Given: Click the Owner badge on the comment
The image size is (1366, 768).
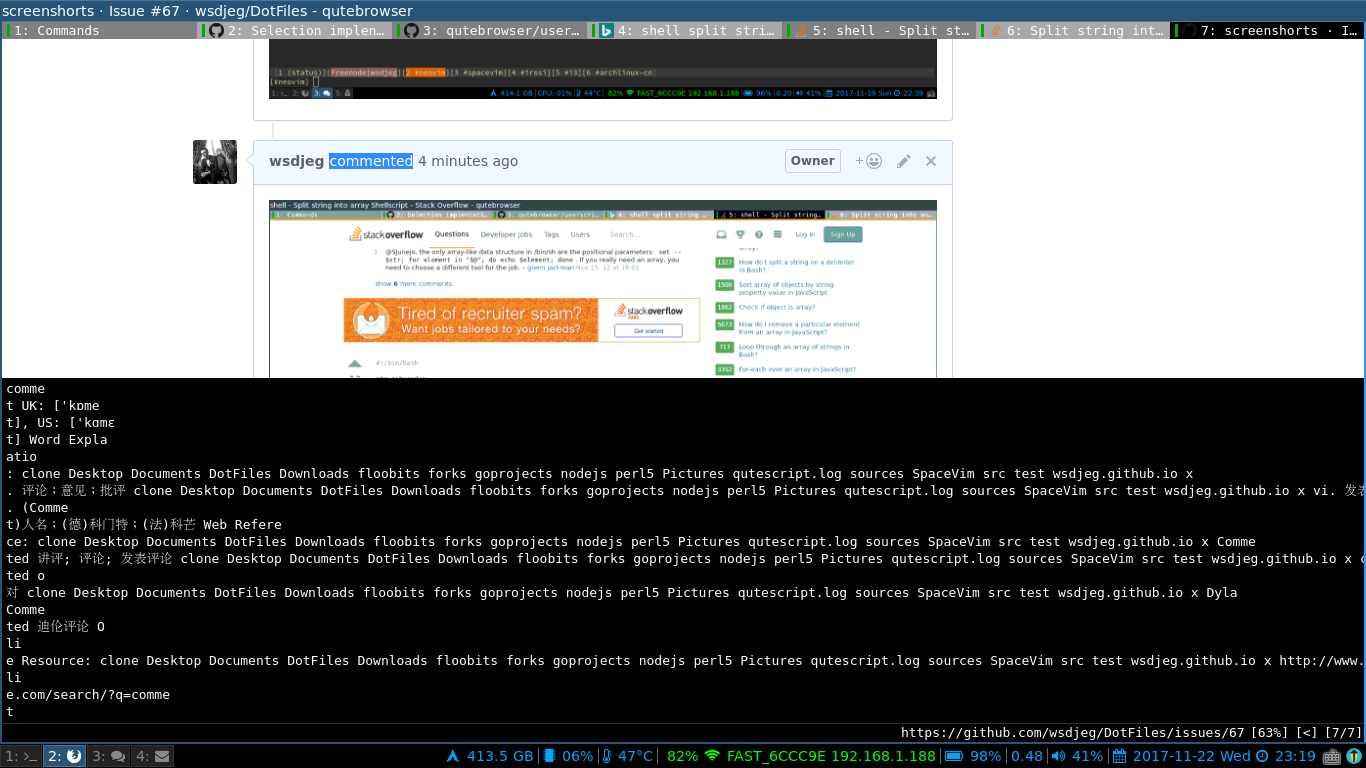Looking at the screenshot, I should [x=812, y=160].
